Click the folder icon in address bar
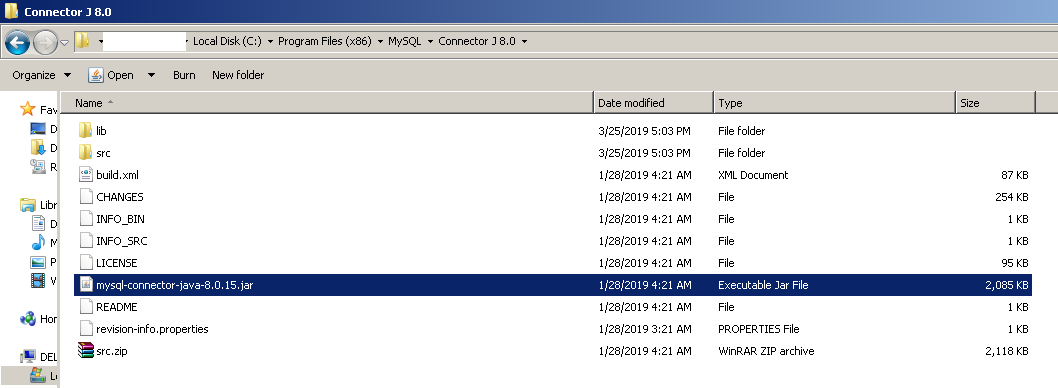Screen dimensions: 1058x388 (x=82, y=41)
